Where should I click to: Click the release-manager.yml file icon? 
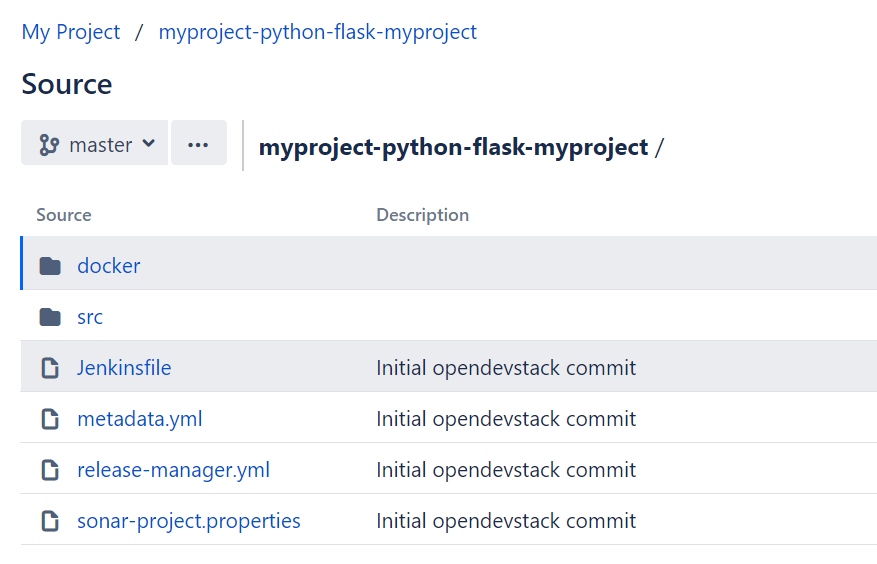point(50,469)
